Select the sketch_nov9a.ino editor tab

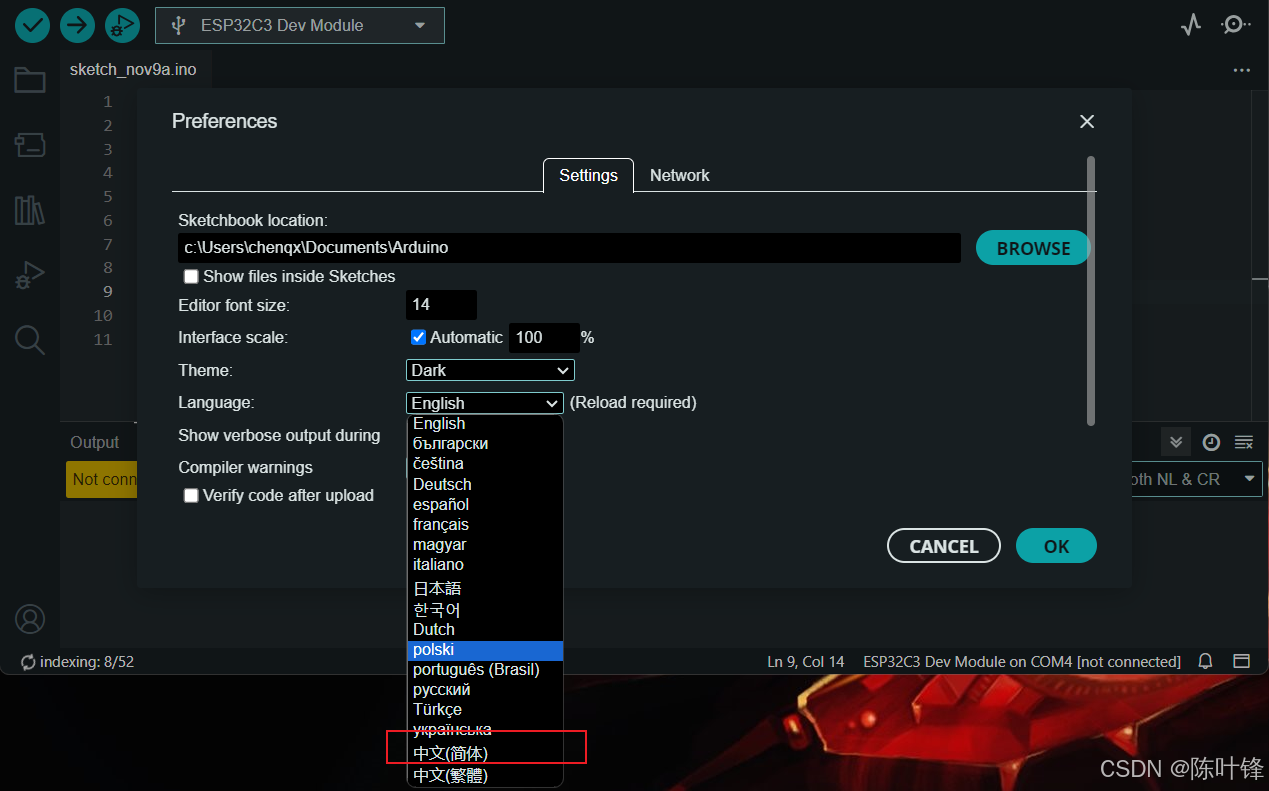(133, 69)
